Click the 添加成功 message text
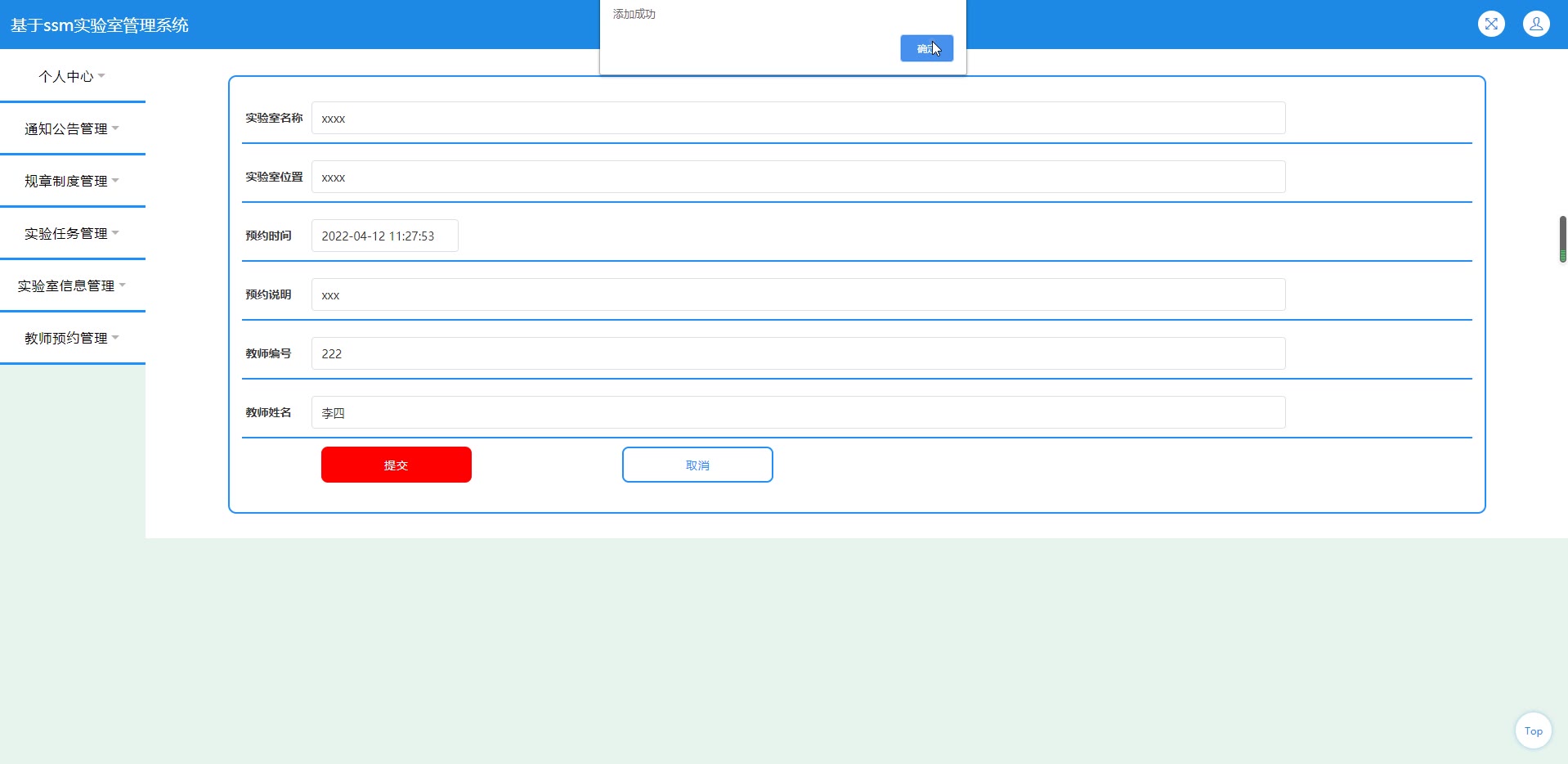 click(x=634, y=14)
